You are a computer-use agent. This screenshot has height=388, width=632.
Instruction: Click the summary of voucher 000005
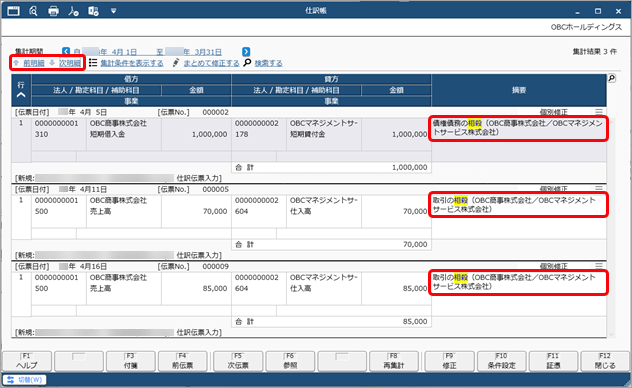pos(514,205)
